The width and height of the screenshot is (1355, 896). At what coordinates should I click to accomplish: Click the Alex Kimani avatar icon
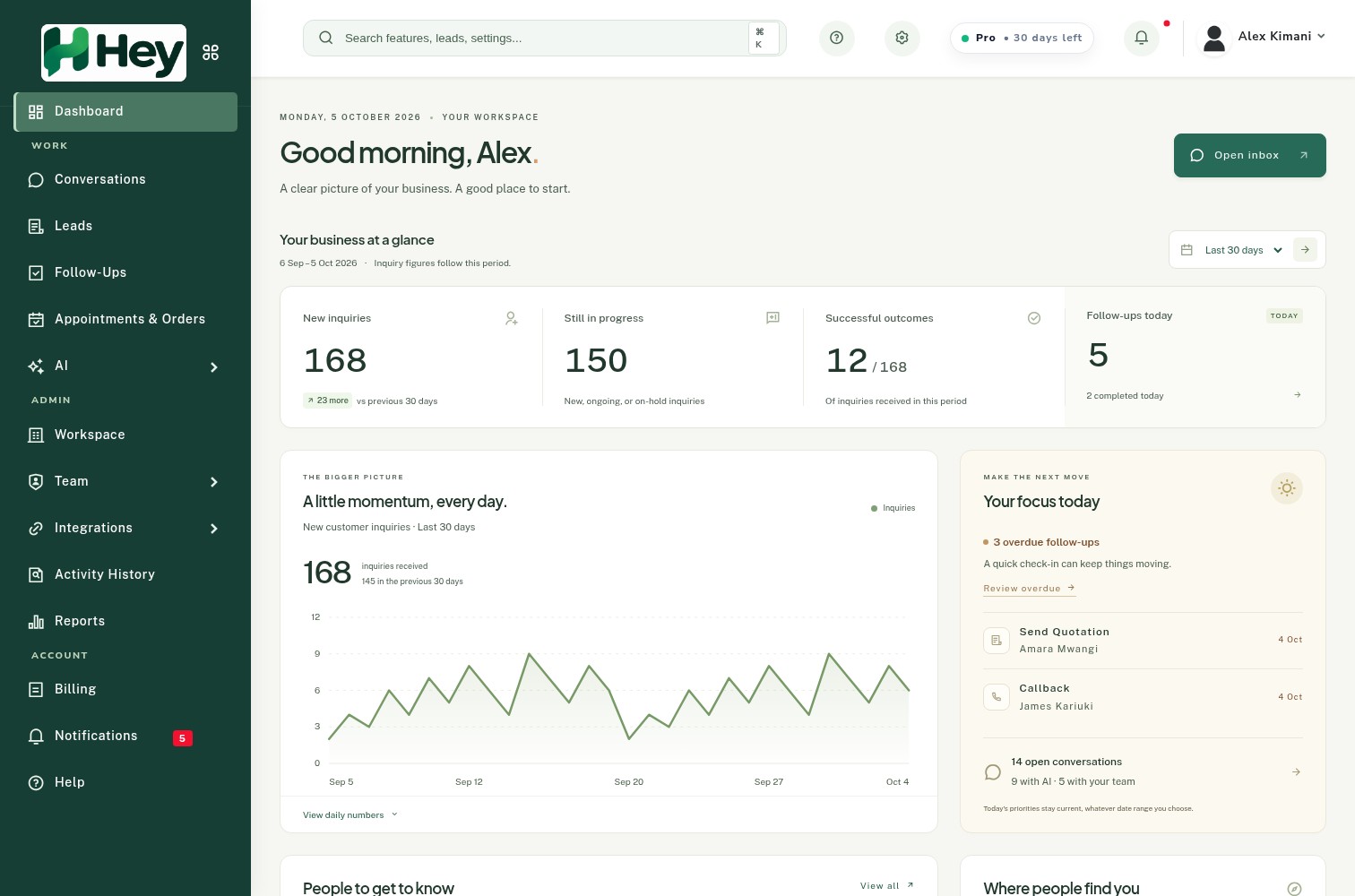click(1214, 38)
